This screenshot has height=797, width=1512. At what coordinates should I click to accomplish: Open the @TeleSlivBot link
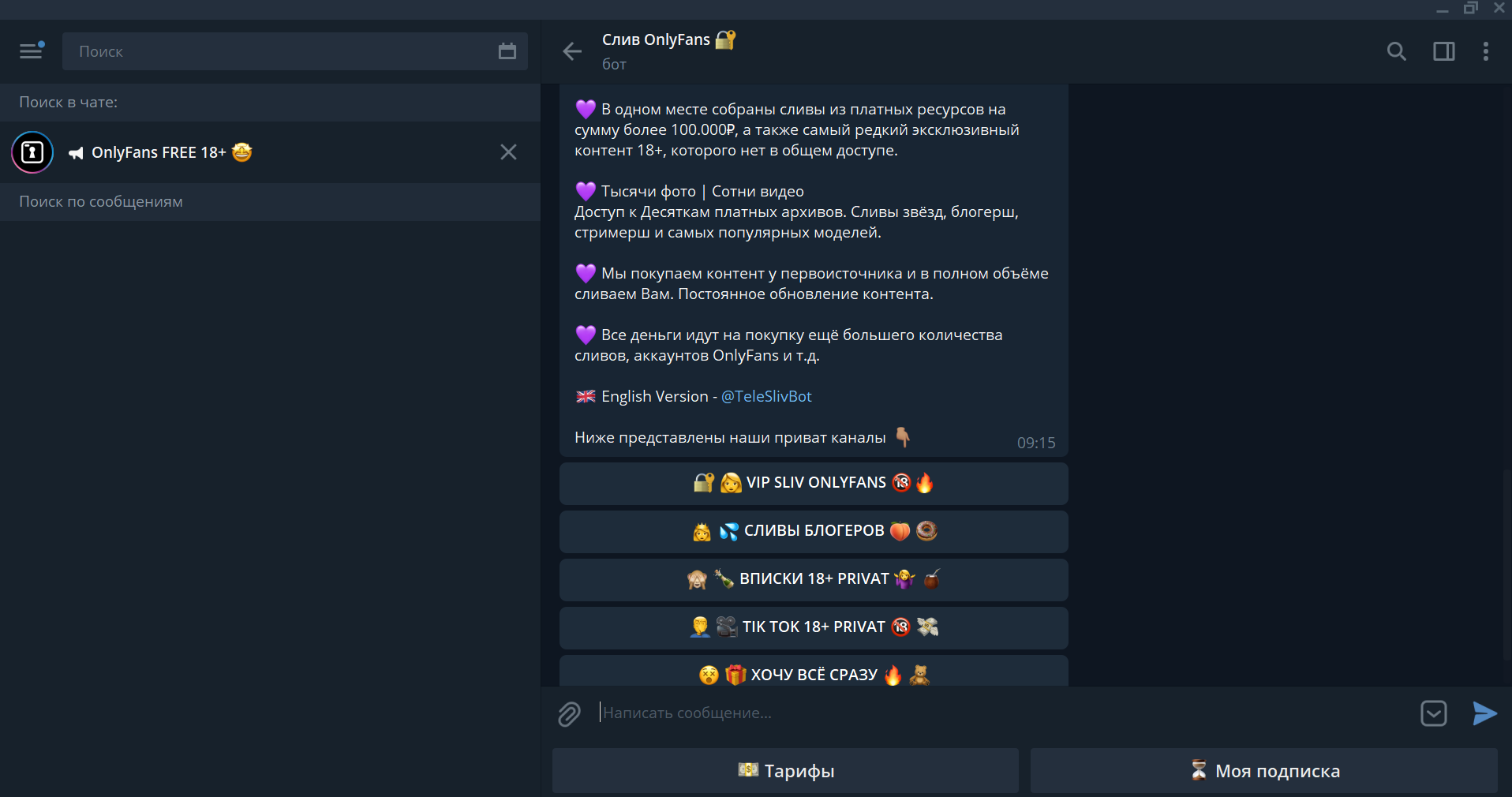pos(766,396)
